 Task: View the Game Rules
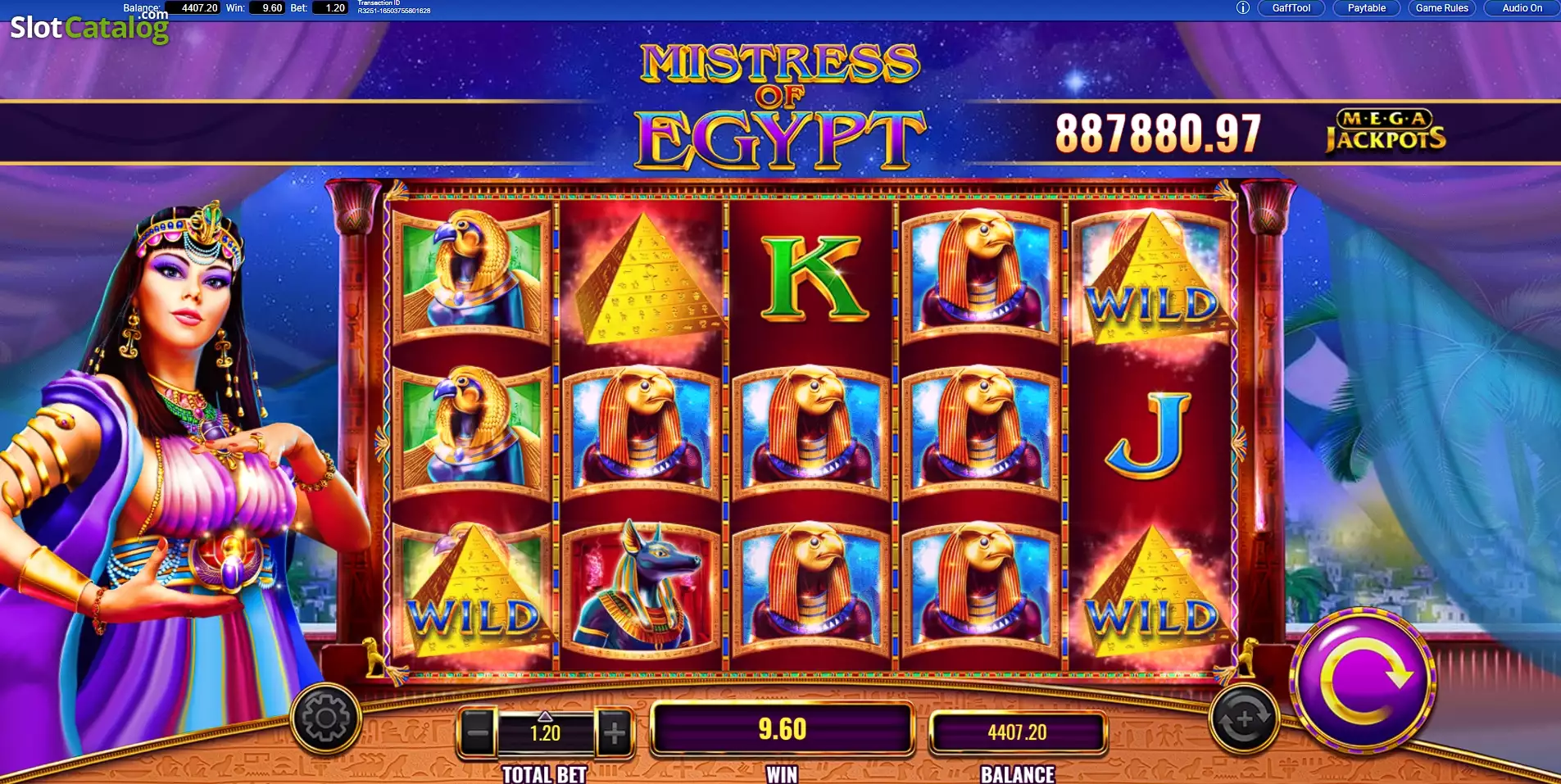(x=1442, y=8)
